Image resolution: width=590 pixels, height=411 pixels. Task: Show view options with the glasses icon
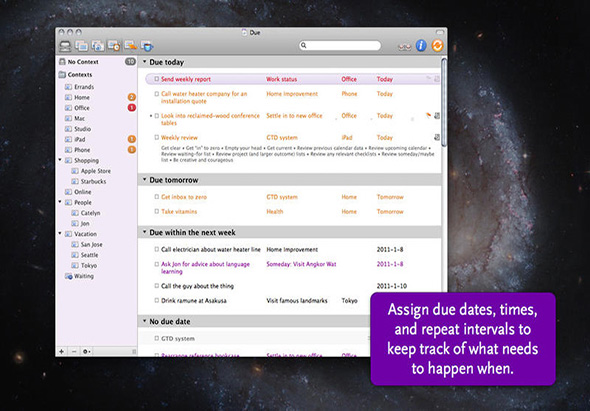[404, 47]
